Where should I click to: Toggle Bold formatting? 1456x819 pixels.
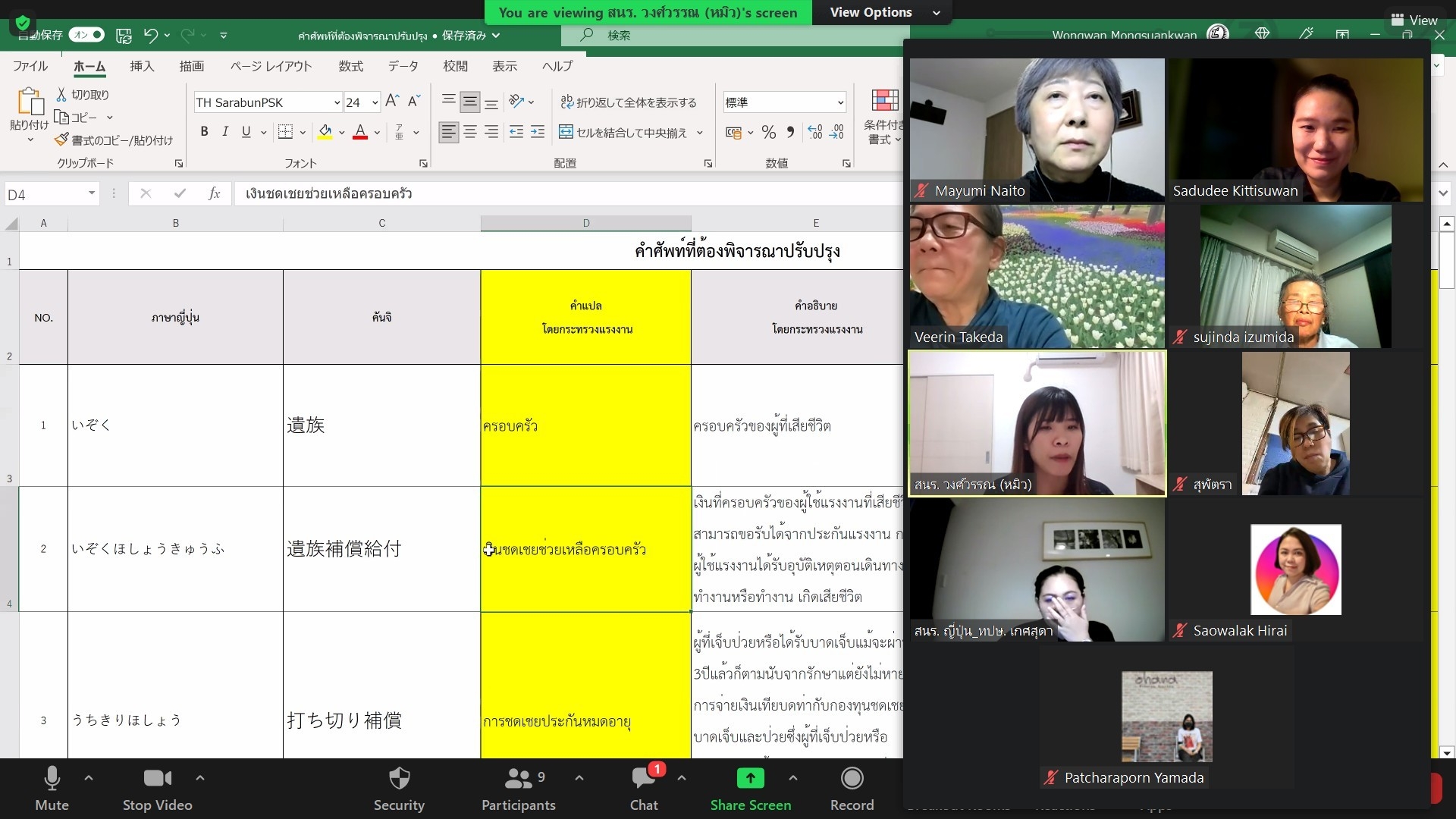(204, 132)
